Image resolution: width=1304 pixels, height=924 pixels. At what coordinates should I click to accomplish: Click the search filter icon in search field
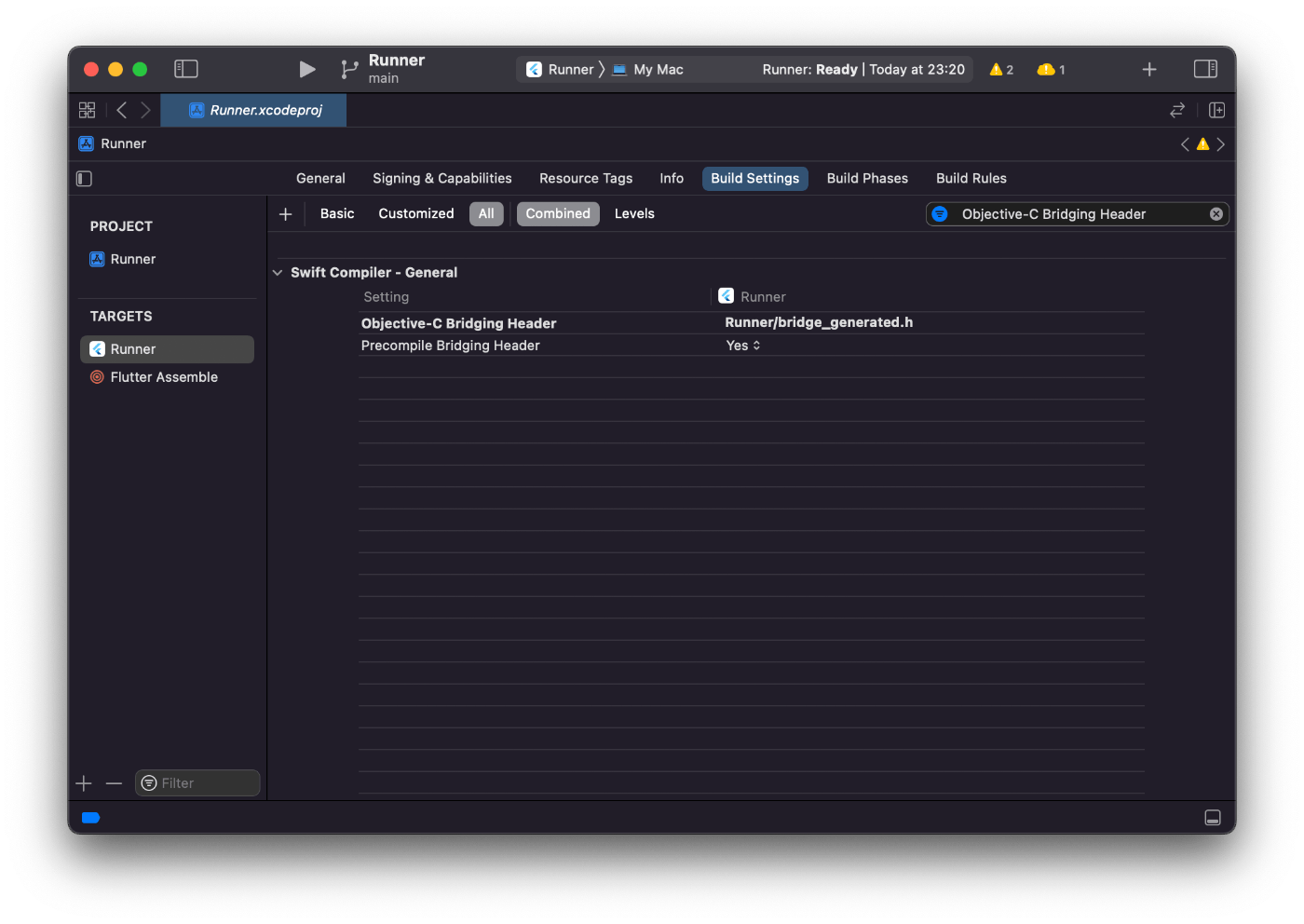940,214
